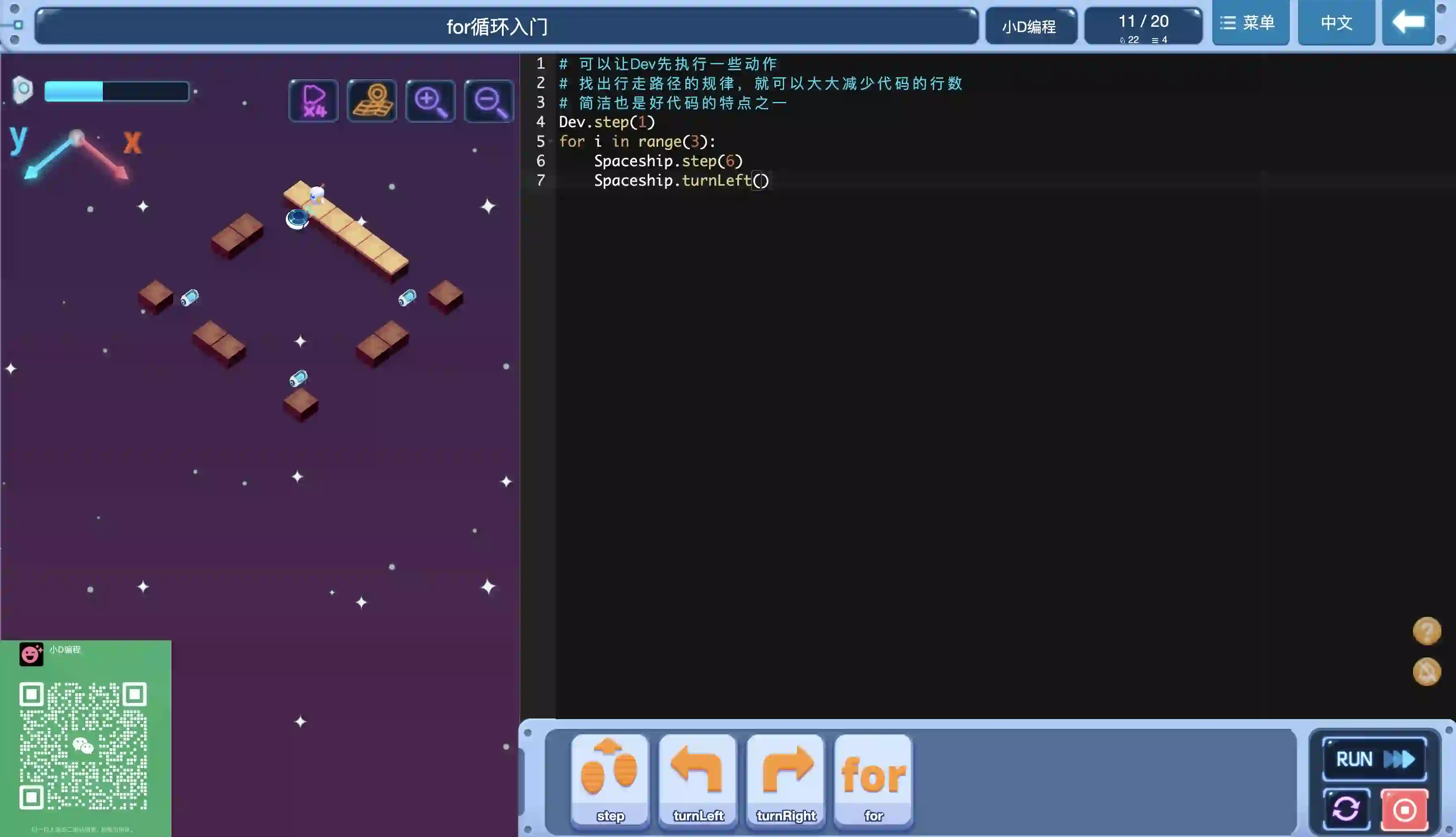Insert the turnRight code block
1456x837 pixels.
(785, 781)
